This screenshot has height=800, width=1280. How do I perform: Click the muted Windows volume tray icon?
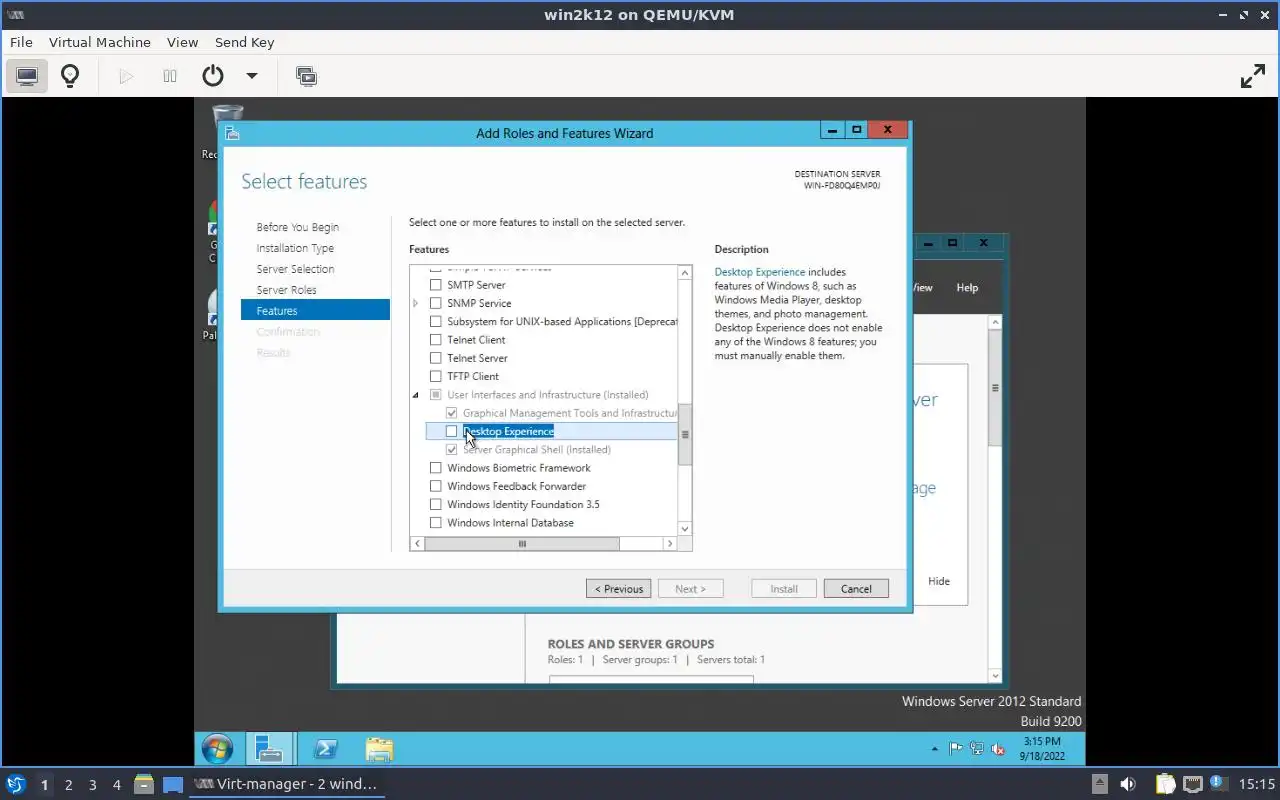(x=997, y=748)
